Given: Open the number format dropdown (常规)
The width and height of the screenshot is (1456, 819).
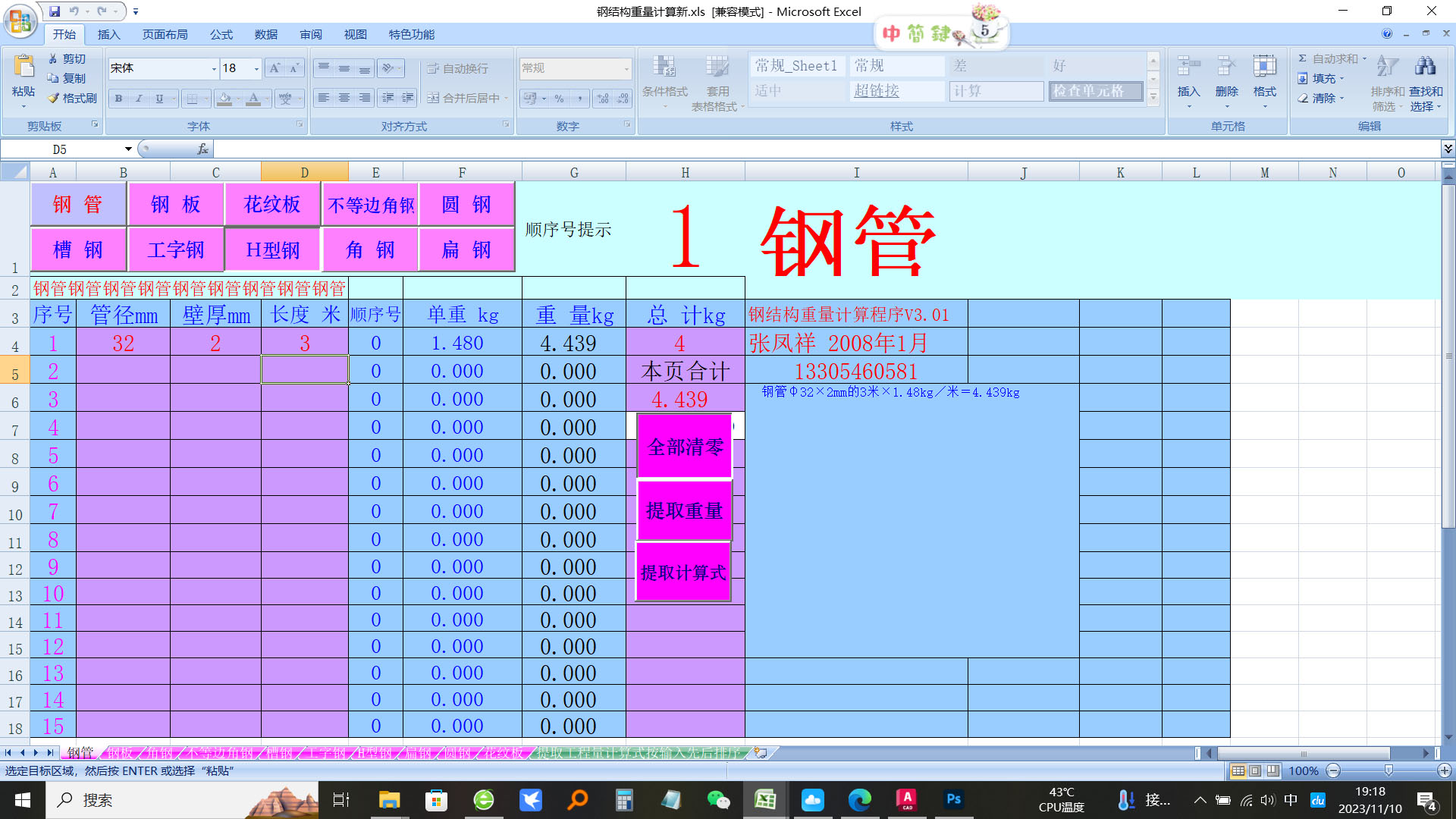Looking at the screenshot, I should click(626, 68).
